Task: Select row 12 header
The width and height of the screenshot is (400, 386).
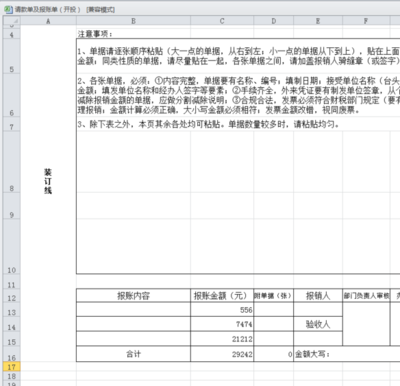Action: tap(11, 296)
